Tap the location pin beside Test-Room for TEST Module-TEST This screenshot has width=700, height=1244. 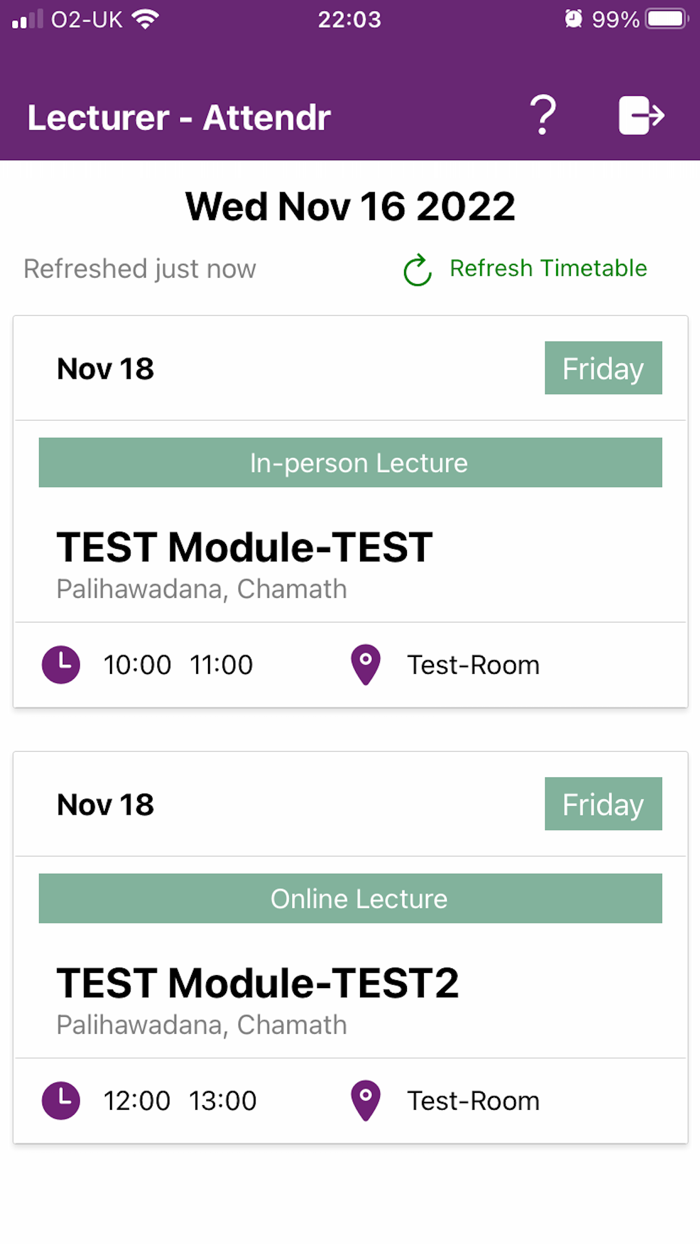click(x=364, y=664)
